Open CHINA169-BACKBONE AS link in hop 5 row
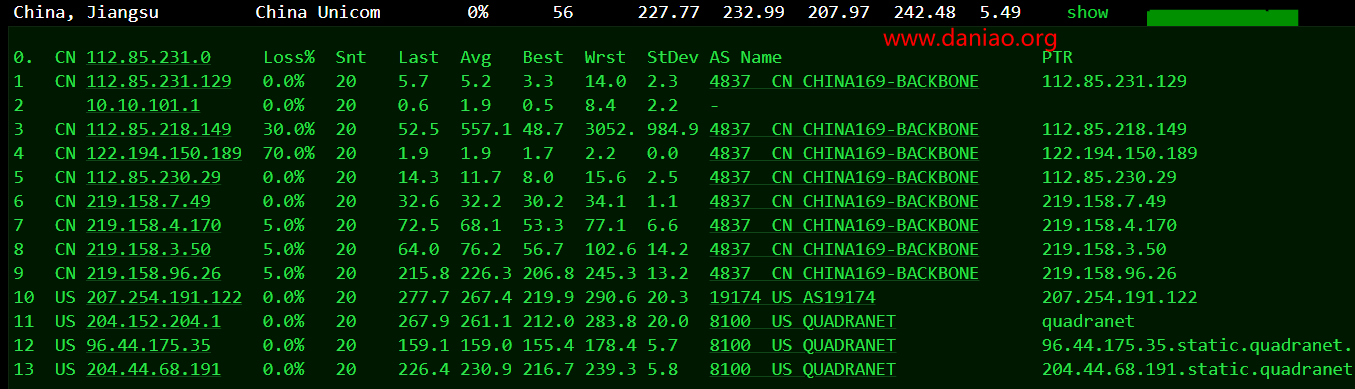1355x389 pixels. (x=844, y=177)
